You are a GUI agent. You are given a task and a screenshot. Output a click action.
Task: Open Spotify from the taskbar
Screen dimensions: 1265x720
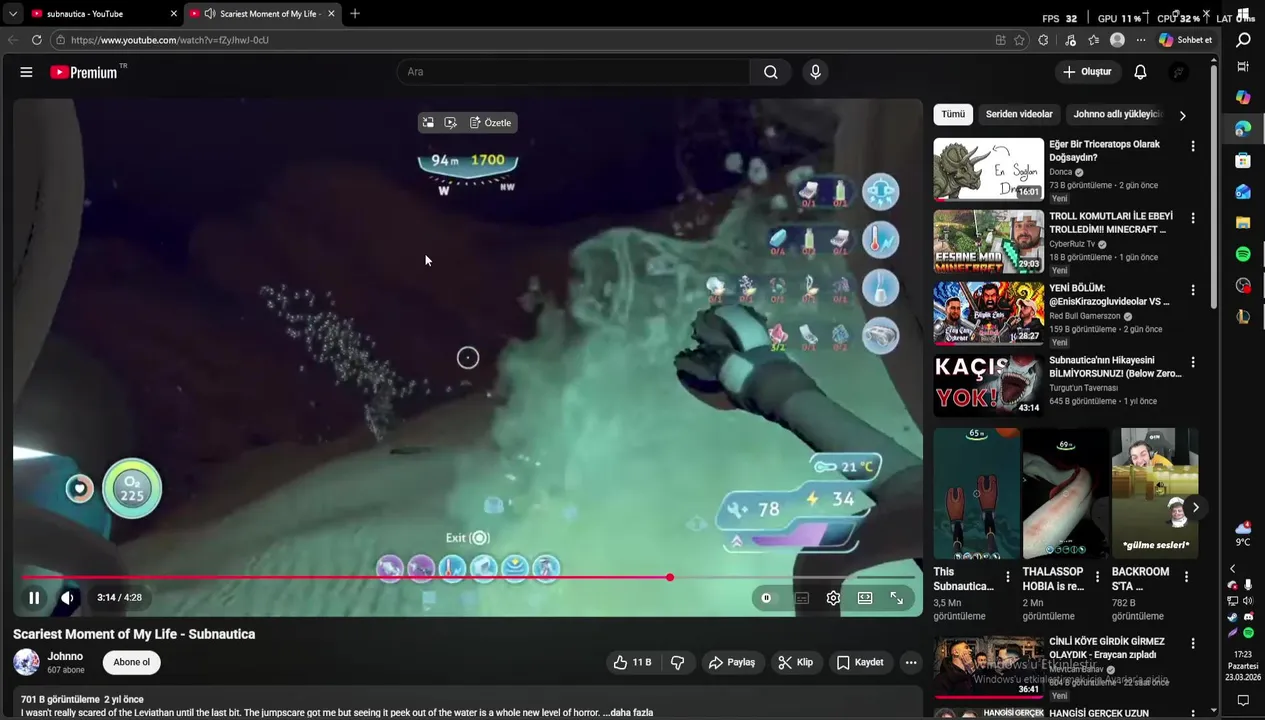[x=1243, y=254]
